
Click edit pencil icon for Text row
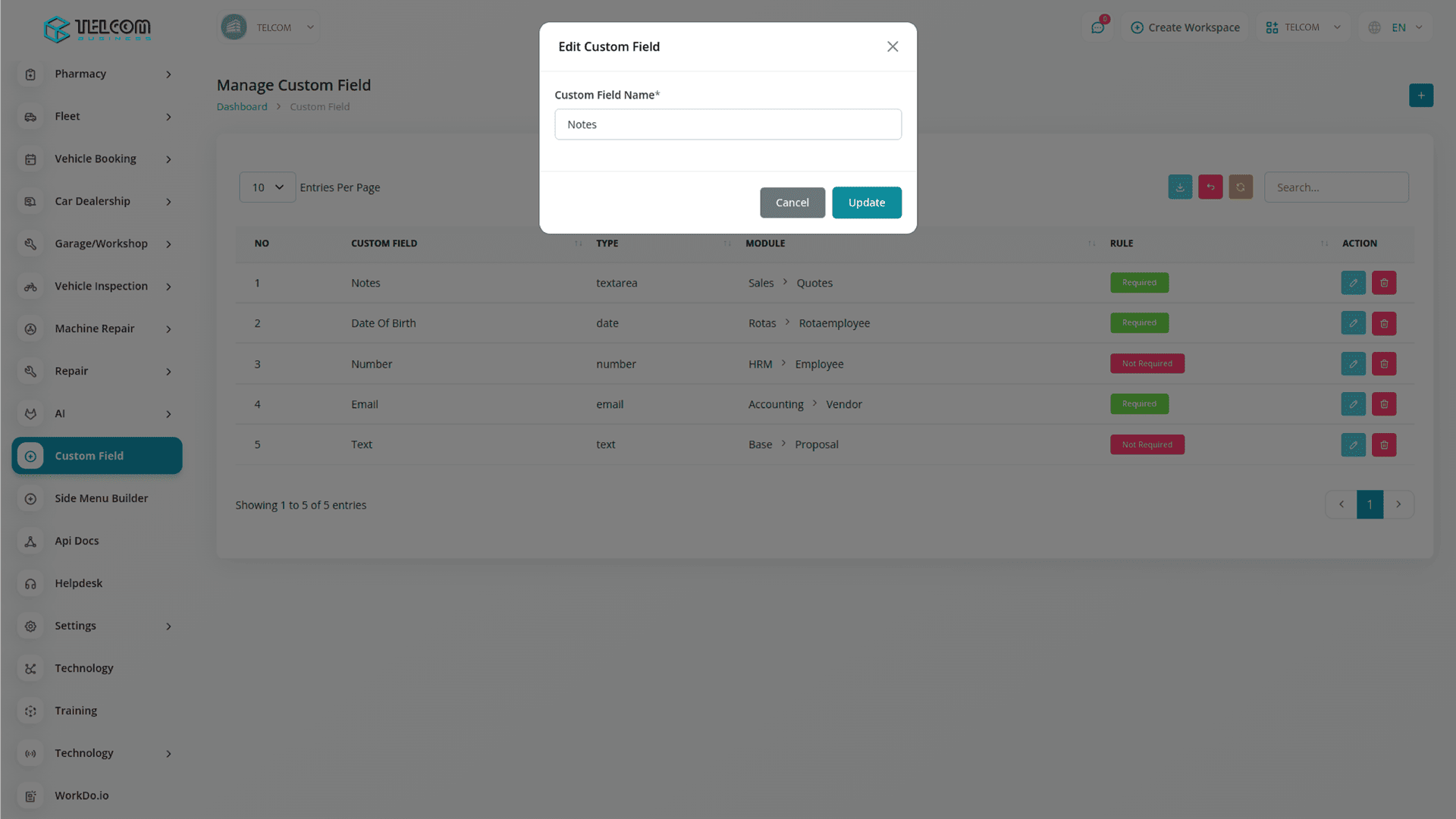(x=1353, y=445)
